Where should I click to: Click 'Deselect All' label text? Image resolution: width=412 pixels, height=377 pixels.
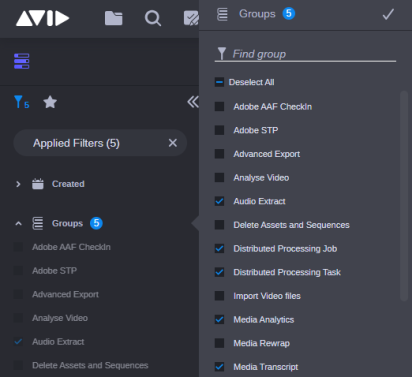click(x=251, y=82)
